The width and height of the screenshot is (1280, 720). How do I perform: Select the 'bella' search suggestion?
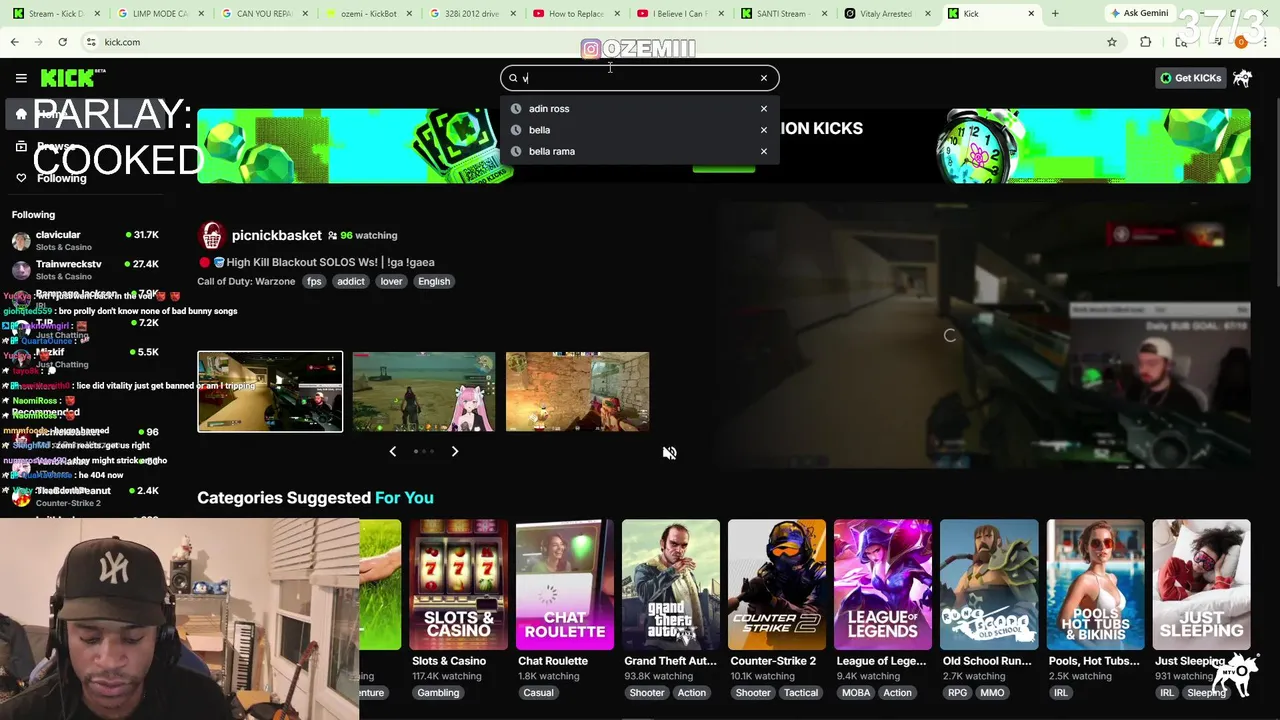coord(539,130)
